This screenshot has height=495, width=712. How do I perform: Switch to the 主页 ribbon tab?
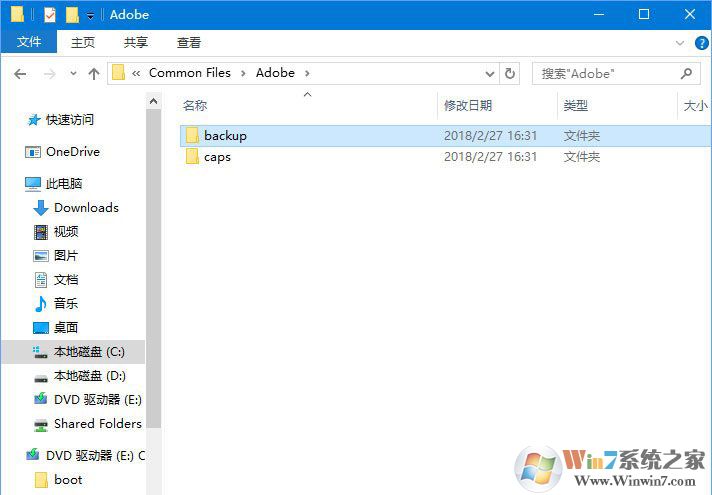pyautogui.click(x=83, y=42)
